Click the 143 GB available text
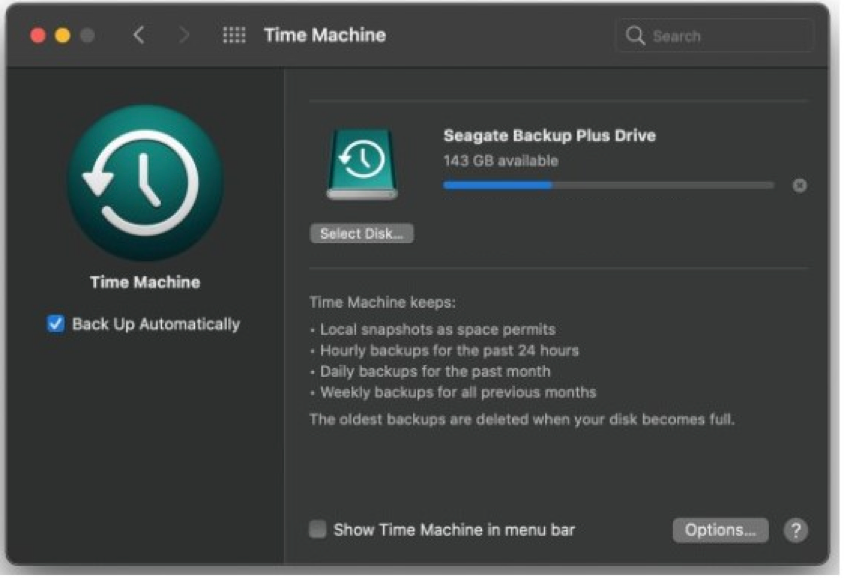Image resolution: width=844 pixels, height=578 pixels. [x=500, y=160]
